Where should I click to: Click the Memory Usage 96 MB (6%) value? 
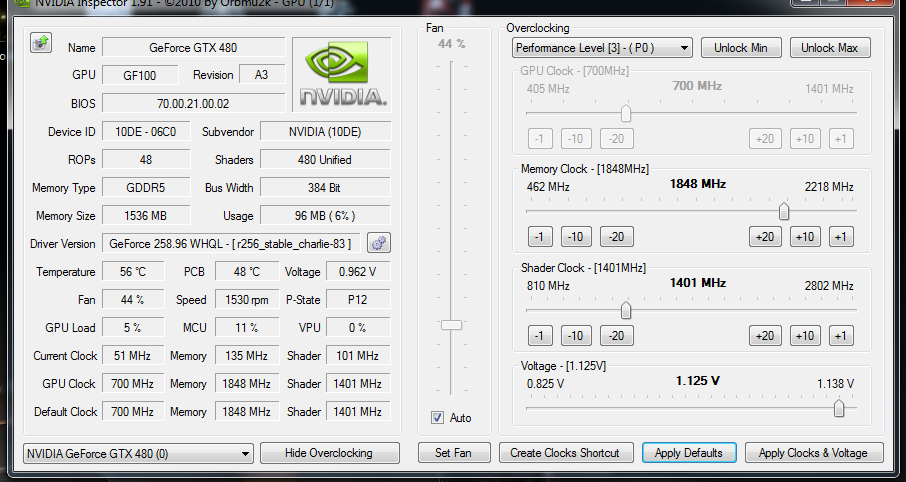tap(325, 216)
